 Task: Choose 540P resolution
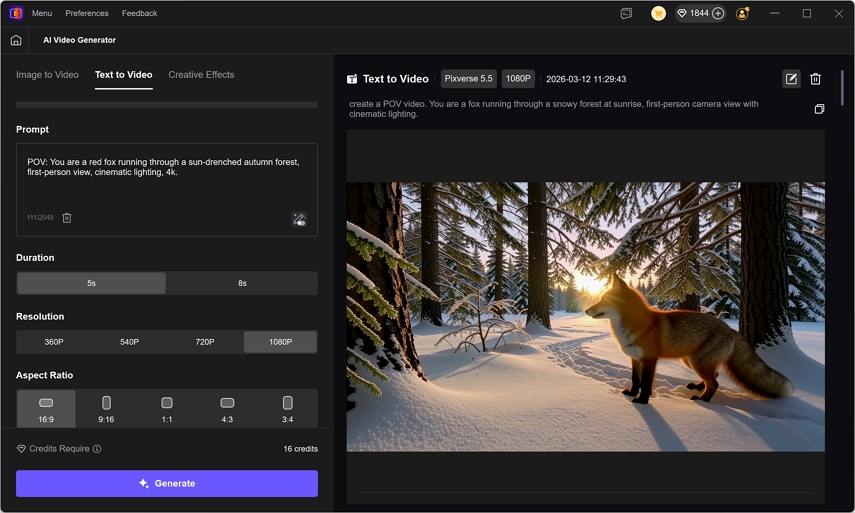point(129,342)
